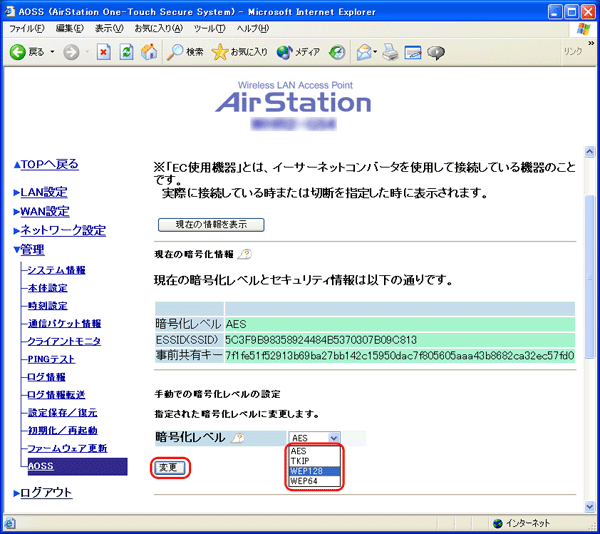Open the 初期化/再起動 link
Image resolution: width=600 pixels, height=534 pixels.
tap(62, 430)
